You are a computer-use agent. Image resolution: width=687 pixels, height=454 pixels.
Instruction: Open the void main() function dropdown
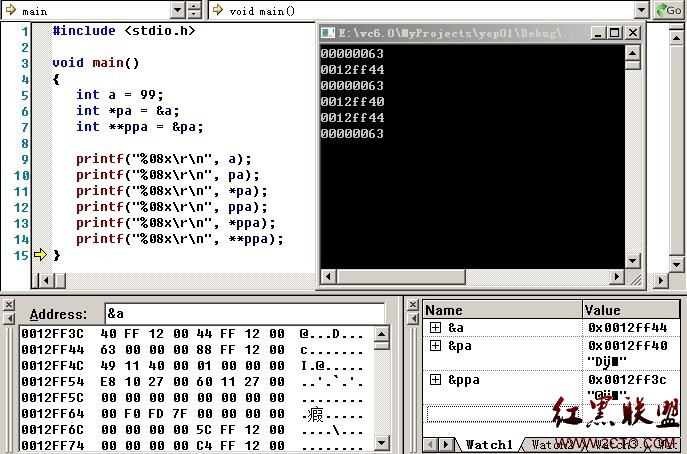tap(641, 10)
